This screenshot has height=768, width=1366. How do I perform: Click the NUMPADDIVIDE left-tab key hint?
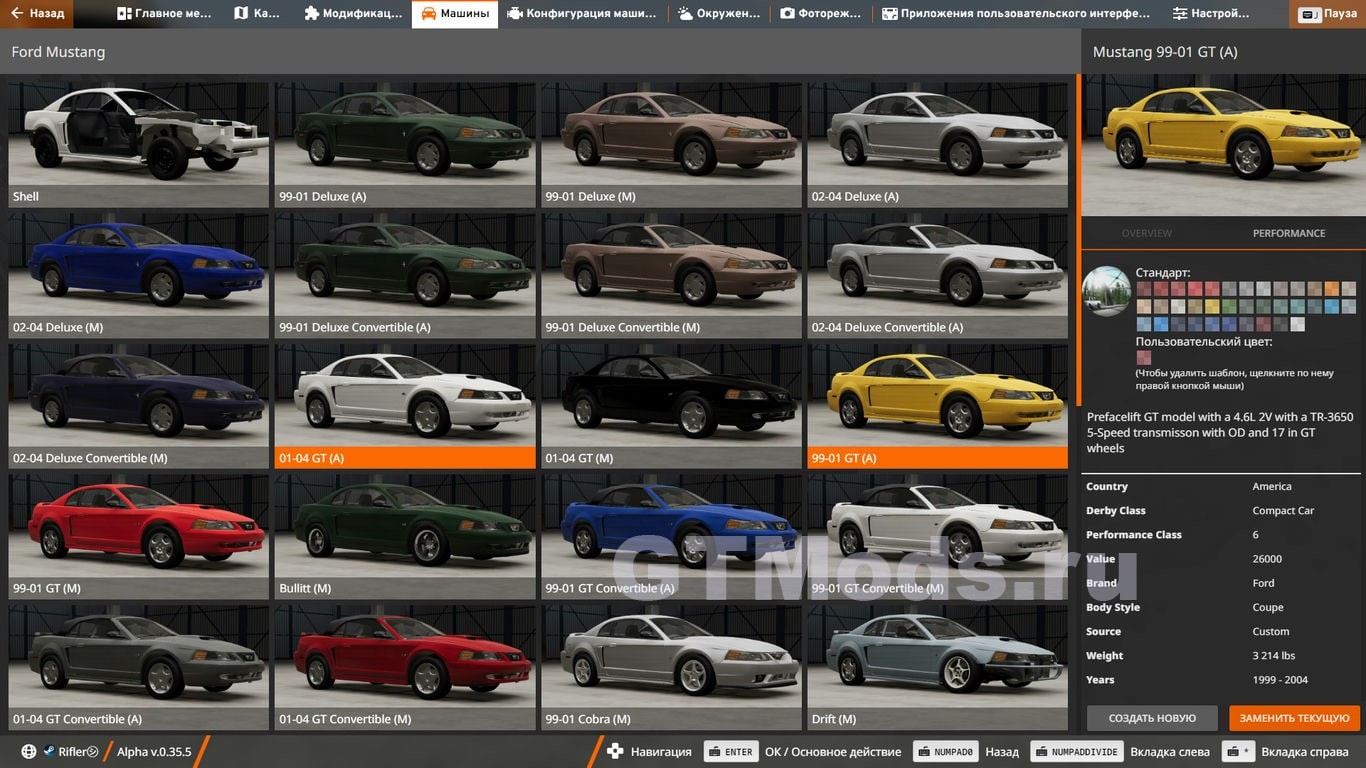click(x=1076, y=751)
